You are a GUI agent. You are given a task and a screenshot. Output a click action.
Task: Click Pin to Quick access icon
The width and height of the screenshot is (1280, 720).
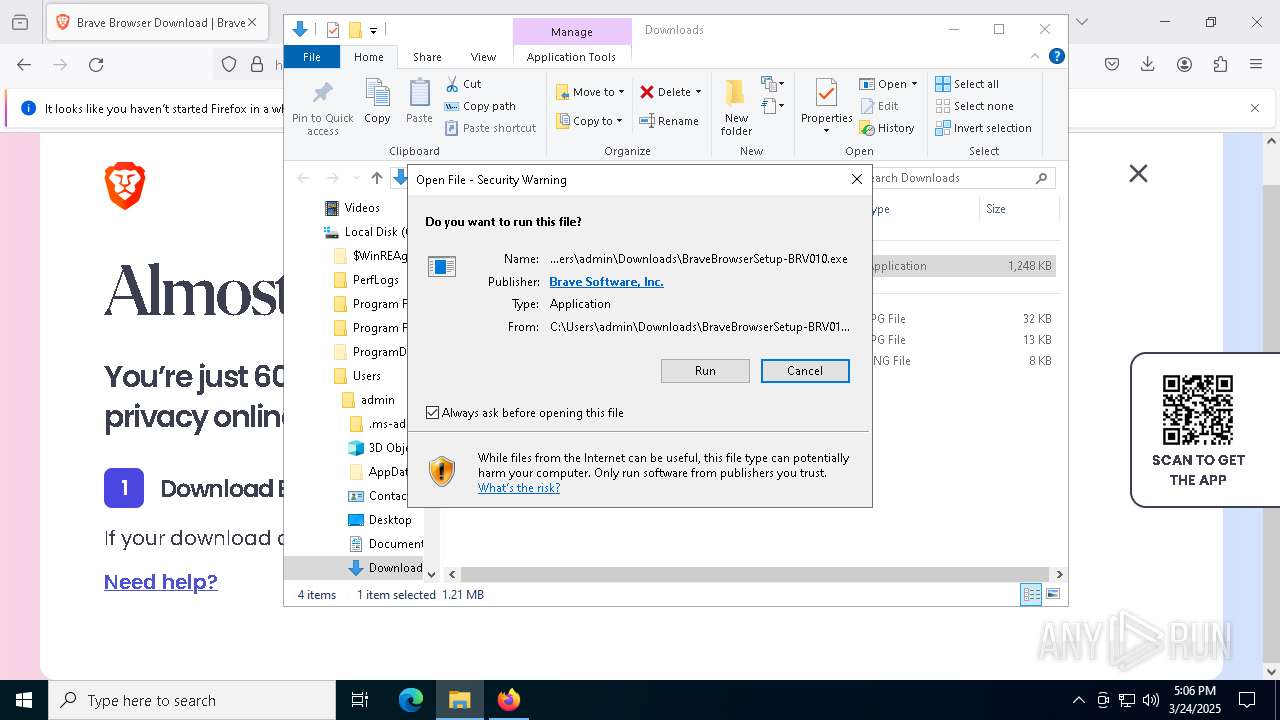(323, 108)
